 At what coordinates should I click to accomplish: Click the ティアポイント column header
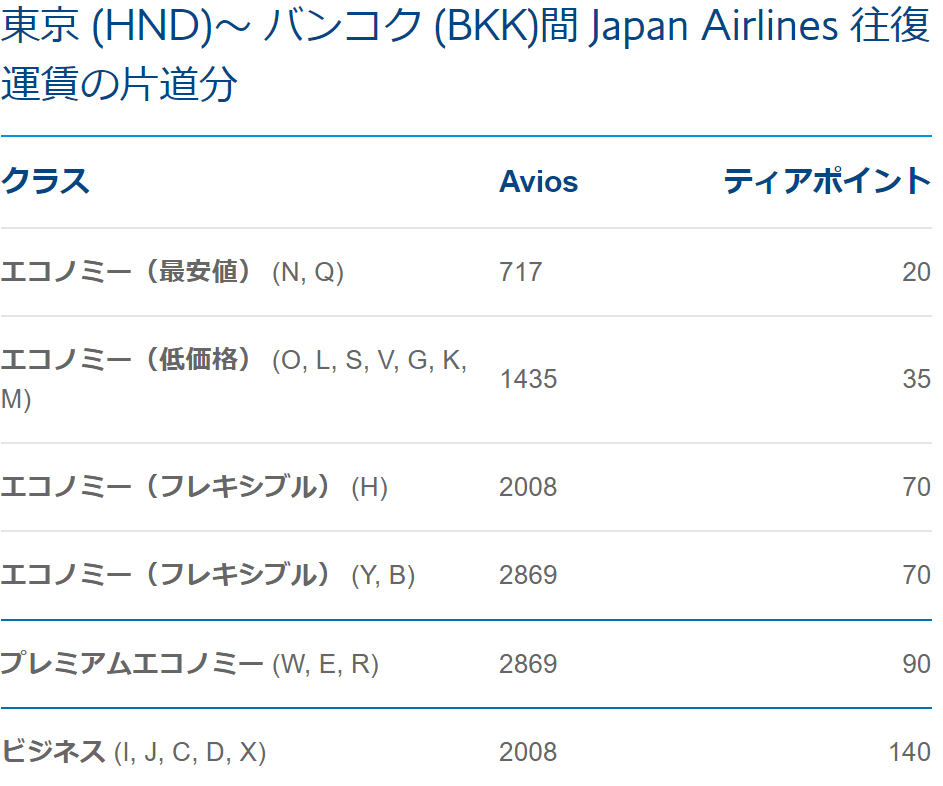[828, 181]
